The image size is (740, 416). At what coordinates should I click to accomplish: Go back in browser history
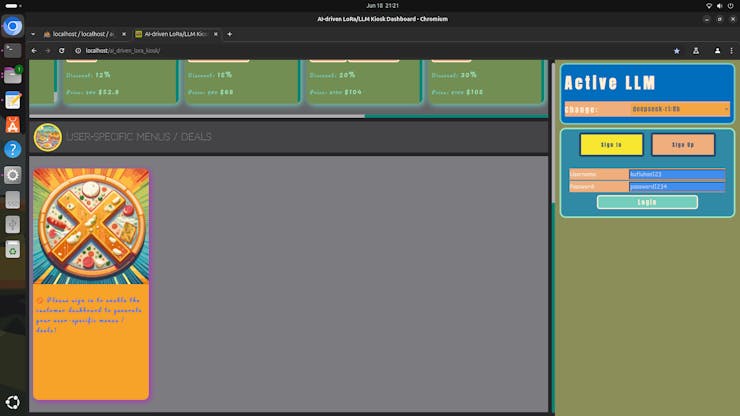[x=34, y=51]
